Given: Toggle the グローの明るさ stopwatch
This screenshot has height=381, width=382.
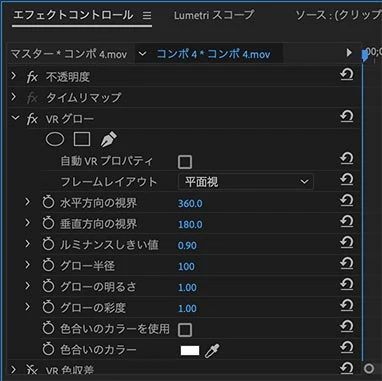Looking at the screenshot, I should click(x=48, y=286).
